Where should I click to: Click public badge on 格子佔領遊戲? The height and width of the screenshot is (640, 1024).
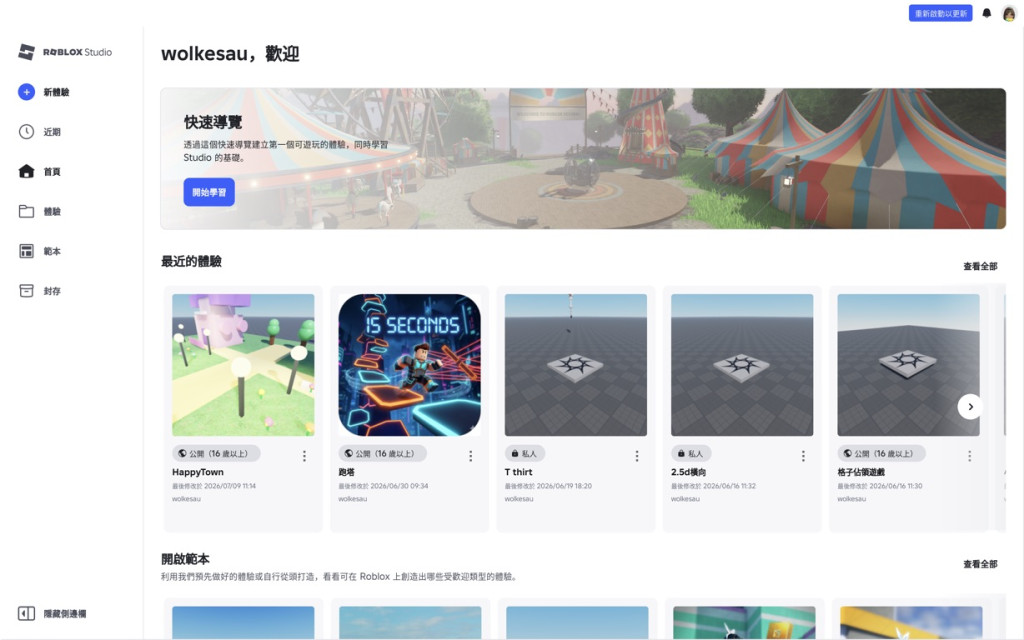click(882, 453)
